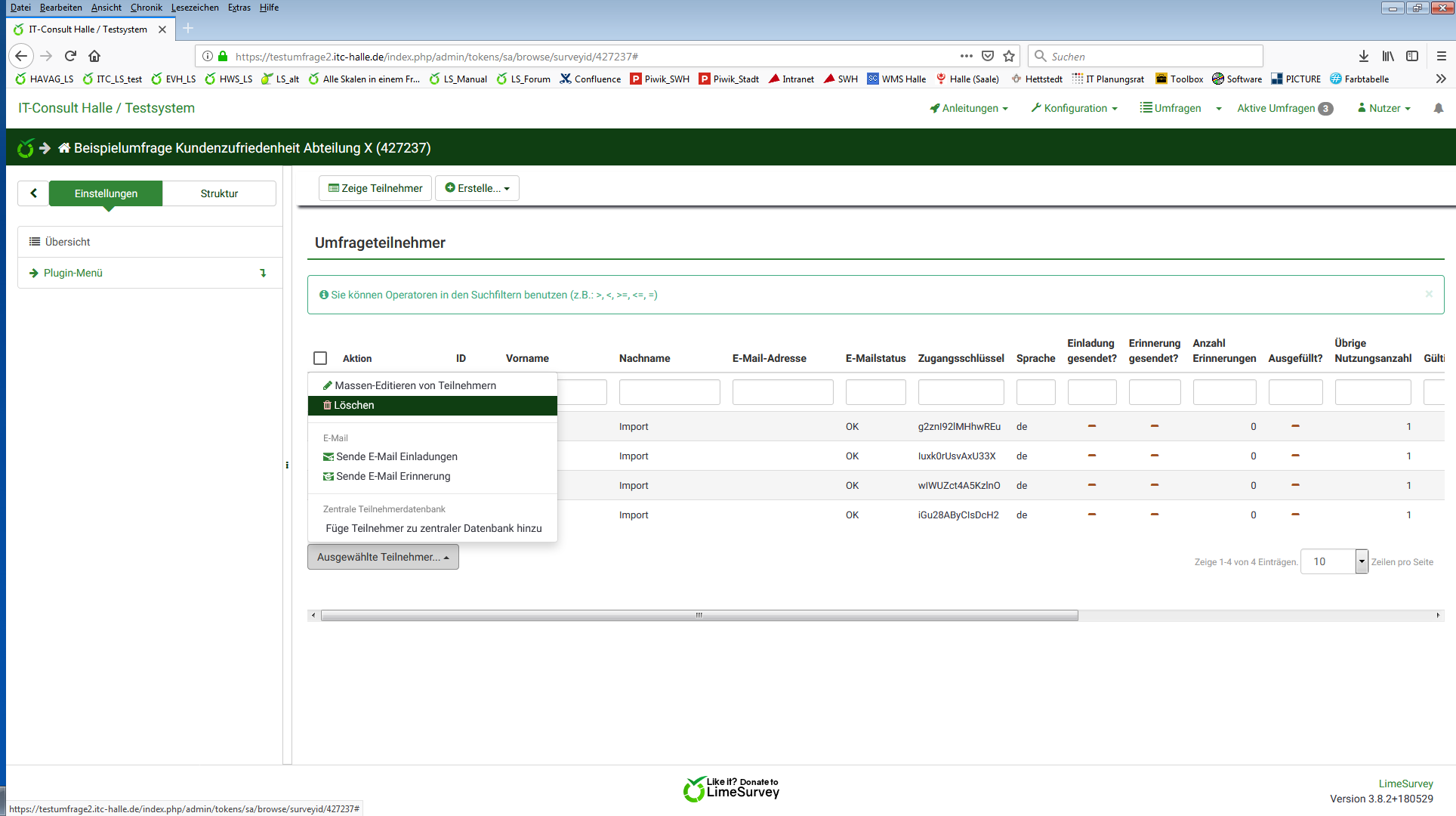The height and width of the screenshot is (816, 1456).
Task: Open Firefox downloads arrow icon
Action: pos(1363,56)
